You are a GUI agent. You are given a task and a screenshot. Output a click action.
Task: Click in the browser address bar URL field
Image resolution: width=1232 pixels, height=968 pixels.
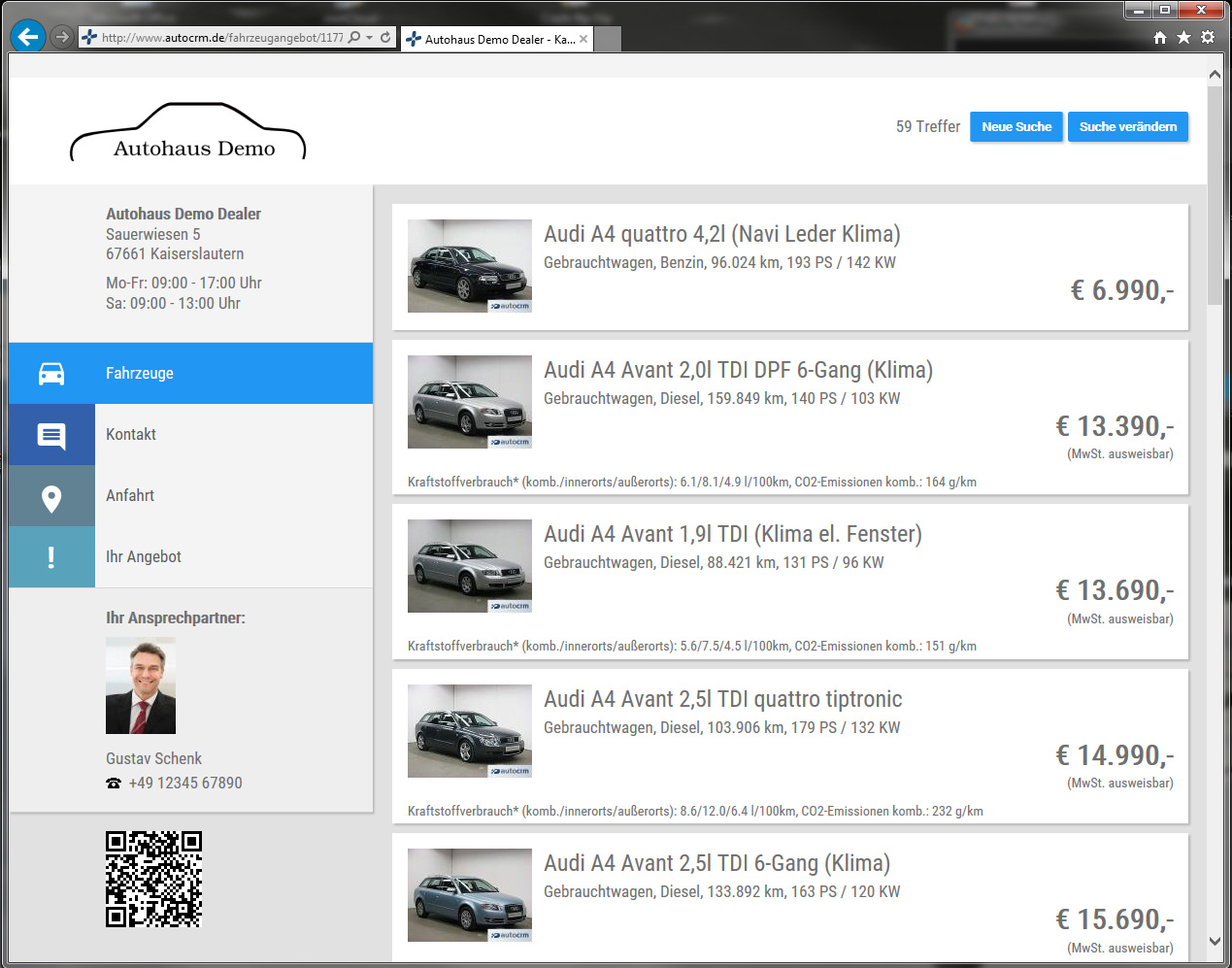[221, 38]
